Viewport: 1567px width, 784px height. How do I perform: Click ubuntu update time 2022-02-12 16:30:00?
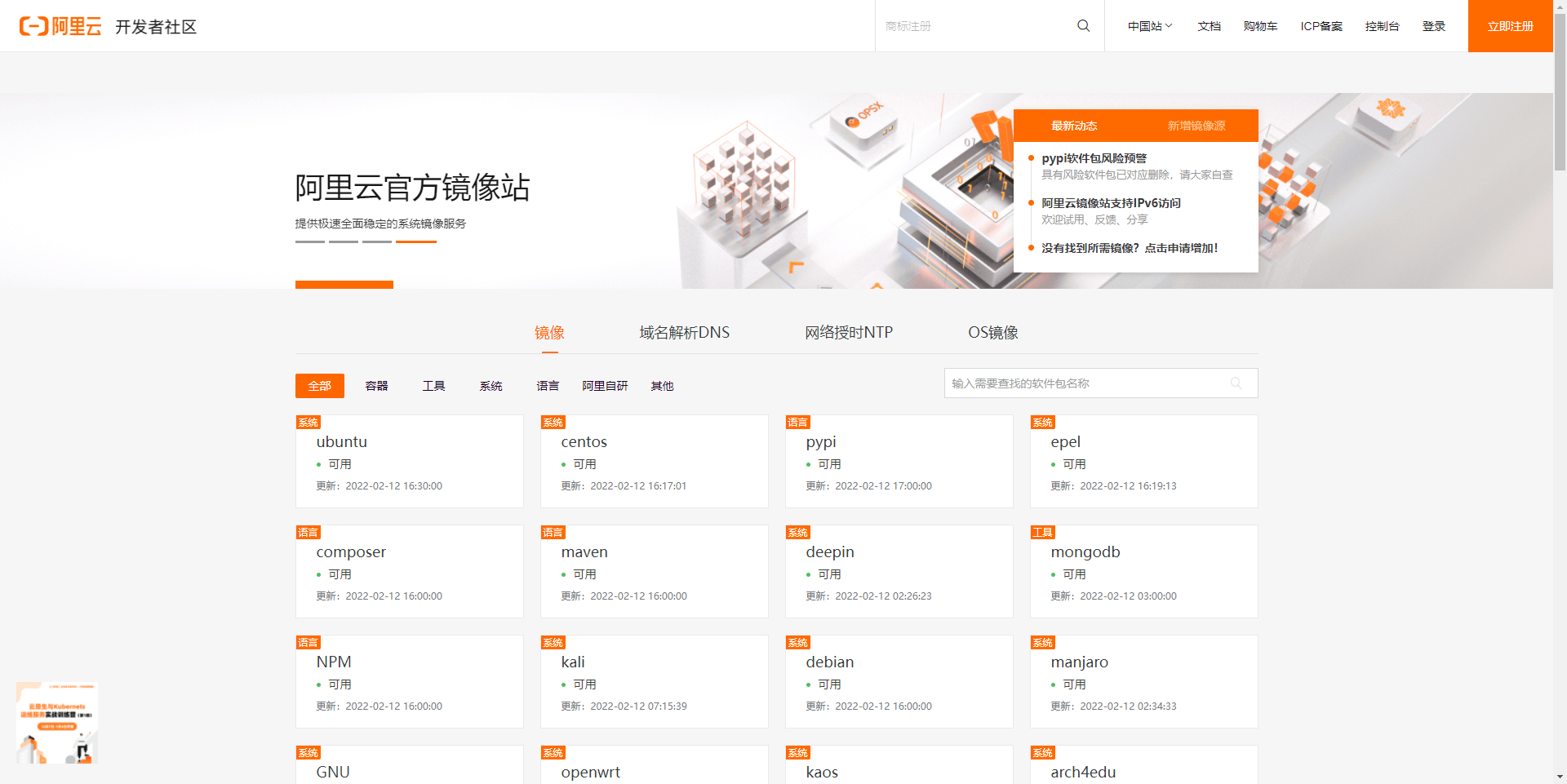point(394,486)
